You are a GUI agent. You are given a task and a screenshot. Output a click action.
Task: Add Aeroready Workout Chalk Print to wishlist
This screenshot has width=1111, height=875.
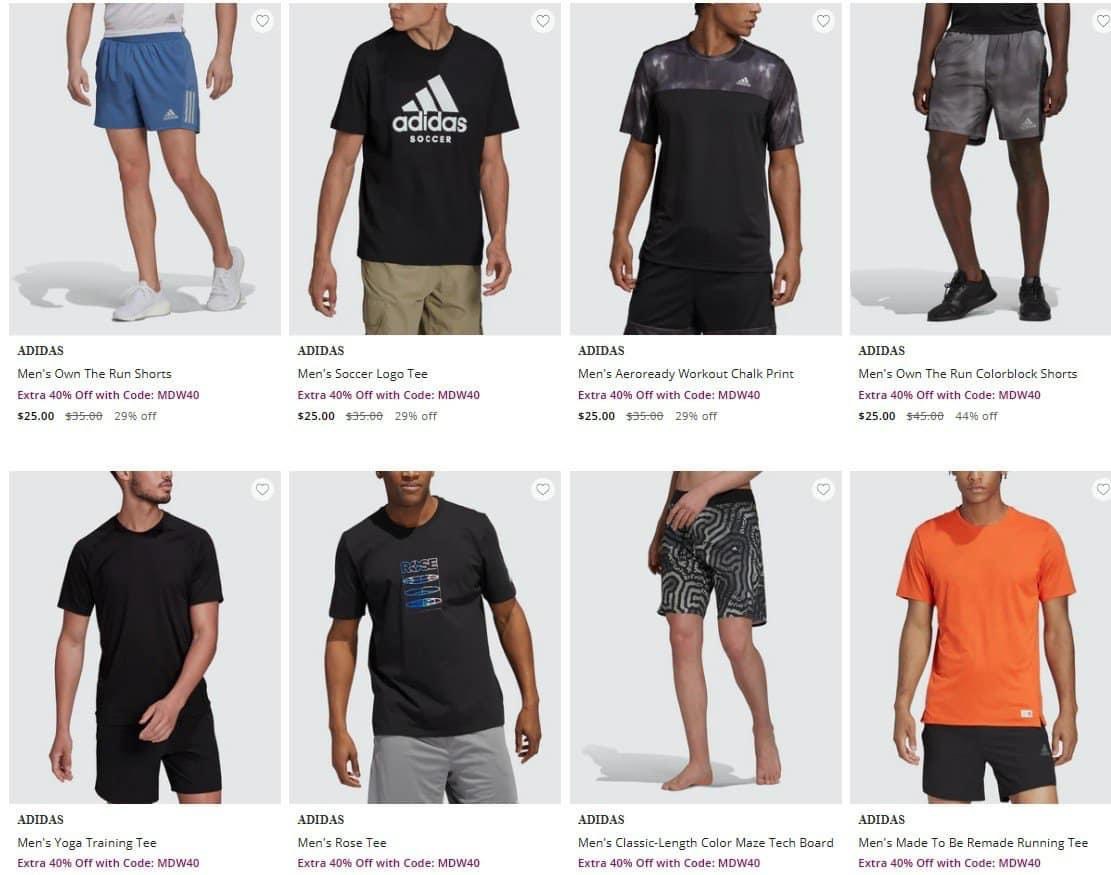pyautogui.click(x=823, y=21)
